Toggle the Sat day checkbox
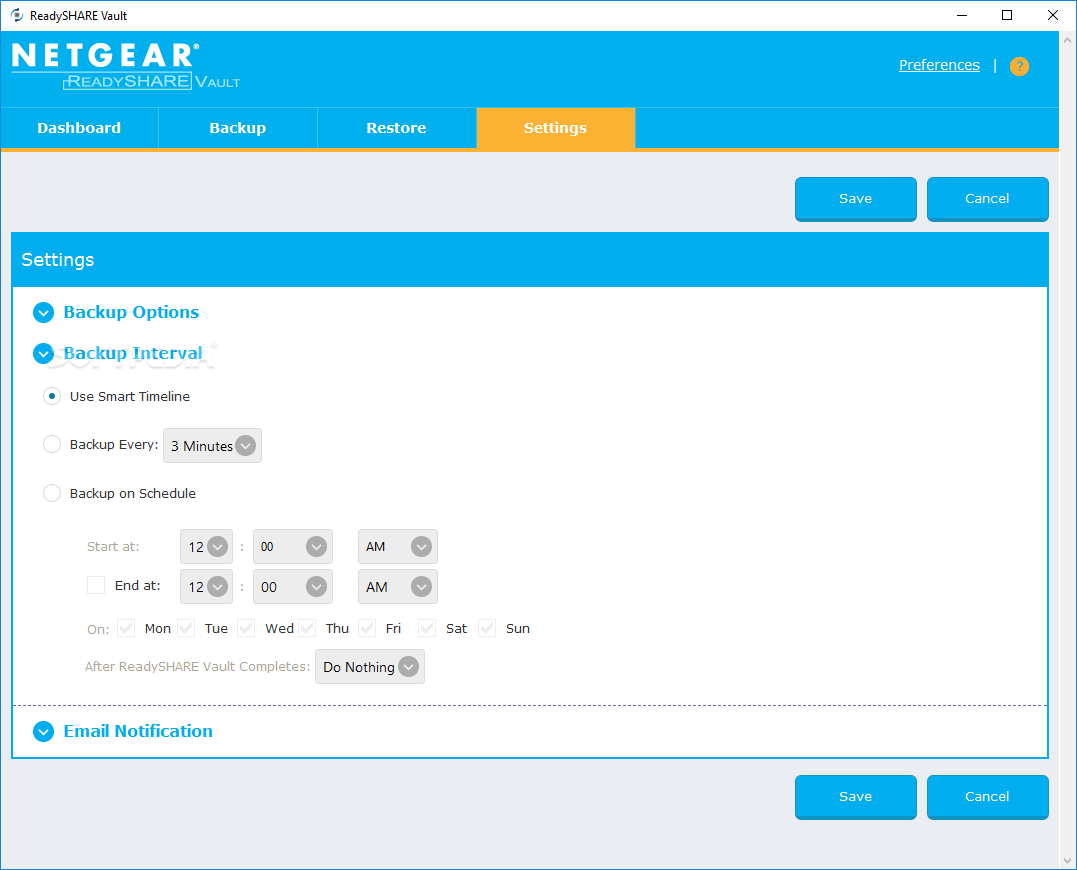Viewport: 1077px width, 870px height. pyautogui.click(x=427, y=628)
